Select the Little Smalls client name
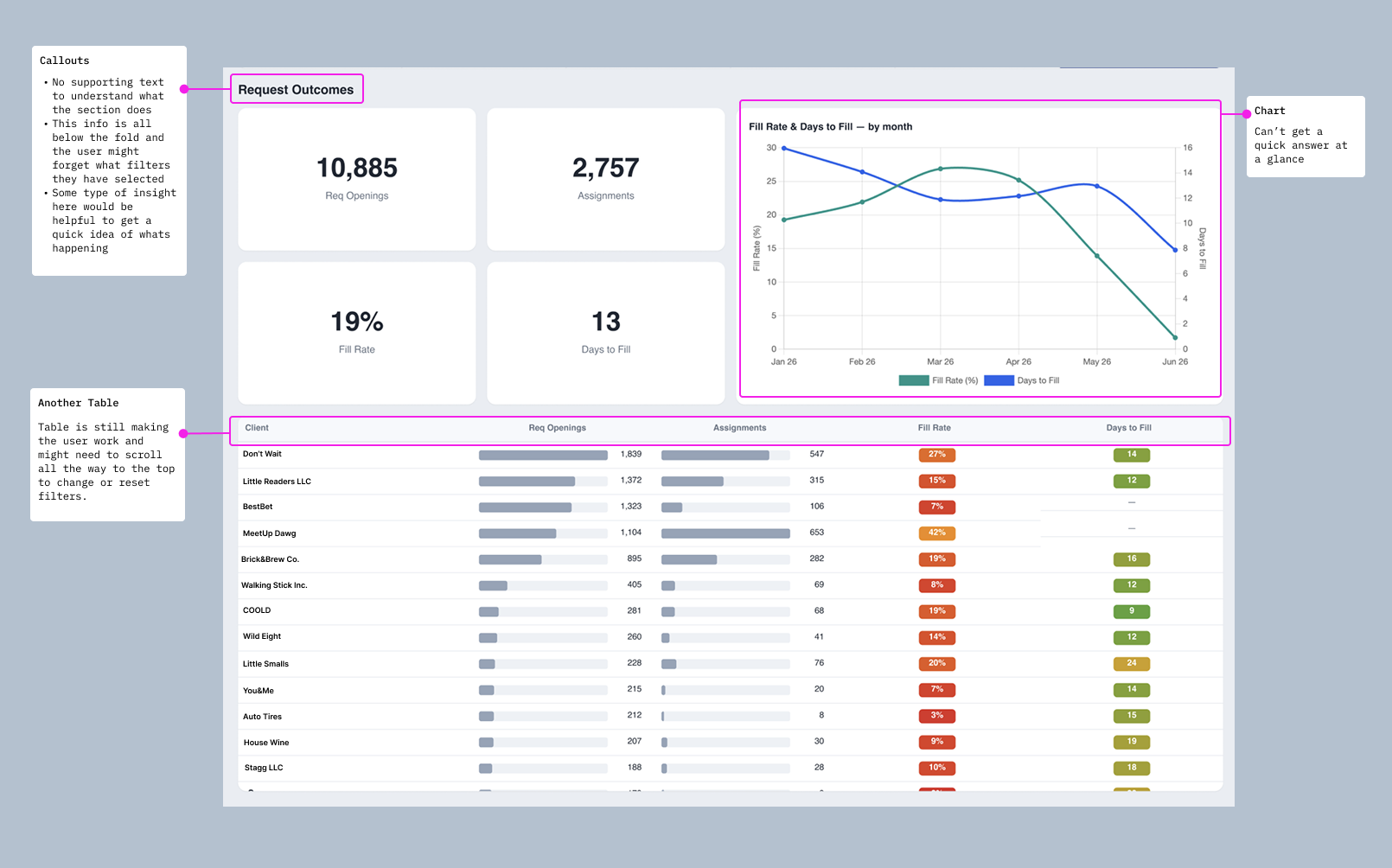The width and height of the screenshot is (1392, 868). (x=265, y=664)
